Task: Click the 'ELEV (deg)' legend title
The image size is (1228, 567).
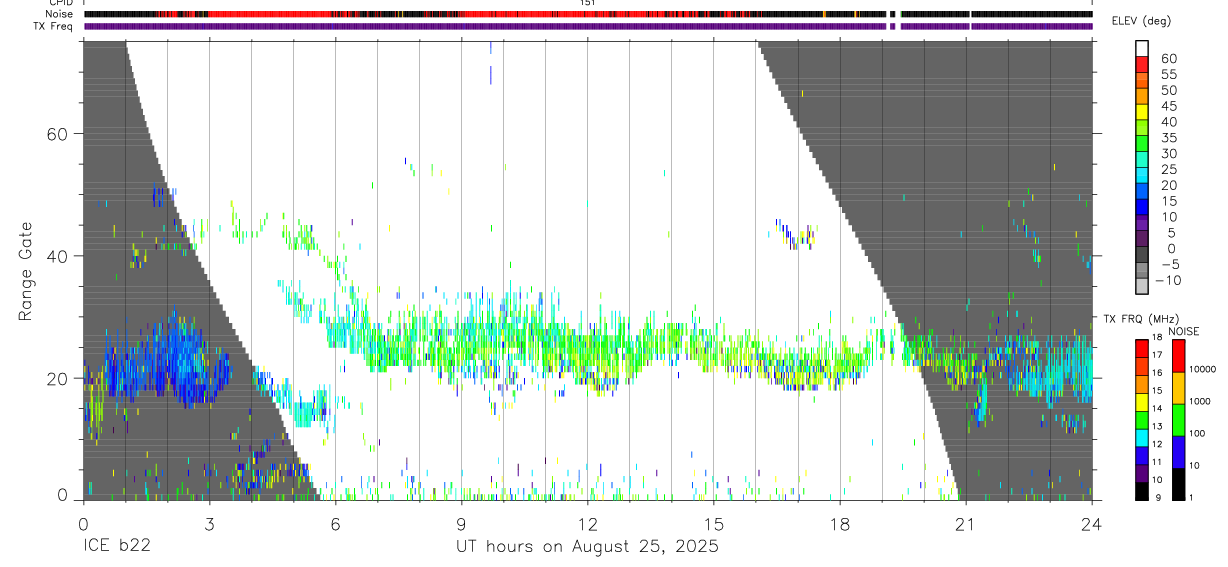Action: click(1142, 21)
